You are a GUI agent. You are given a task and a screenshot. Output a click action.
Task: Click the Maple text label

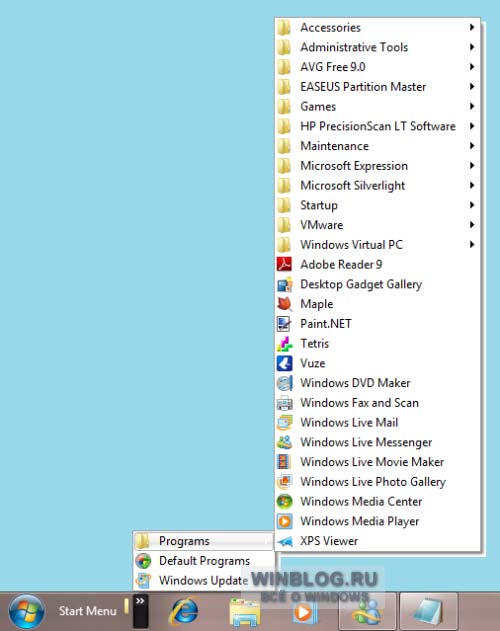317,304
